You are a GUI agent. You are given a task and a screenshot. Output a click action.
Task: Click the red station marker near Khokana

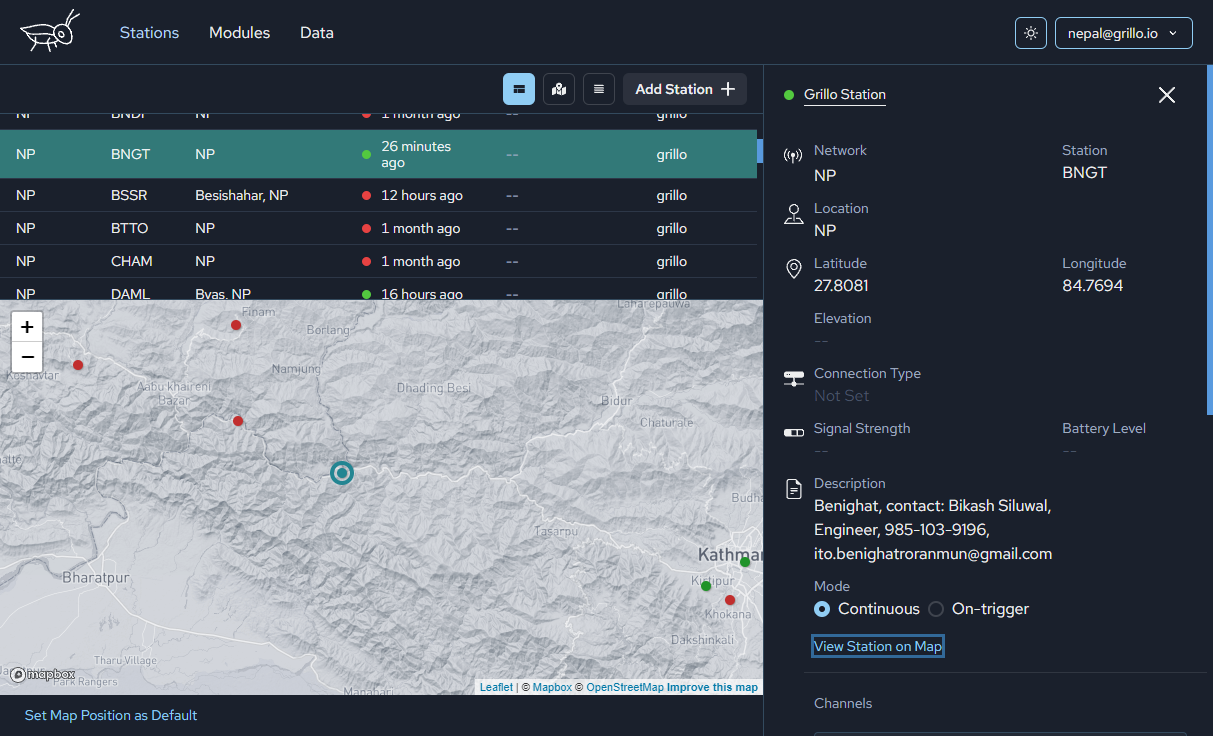(x=730, y=600)
